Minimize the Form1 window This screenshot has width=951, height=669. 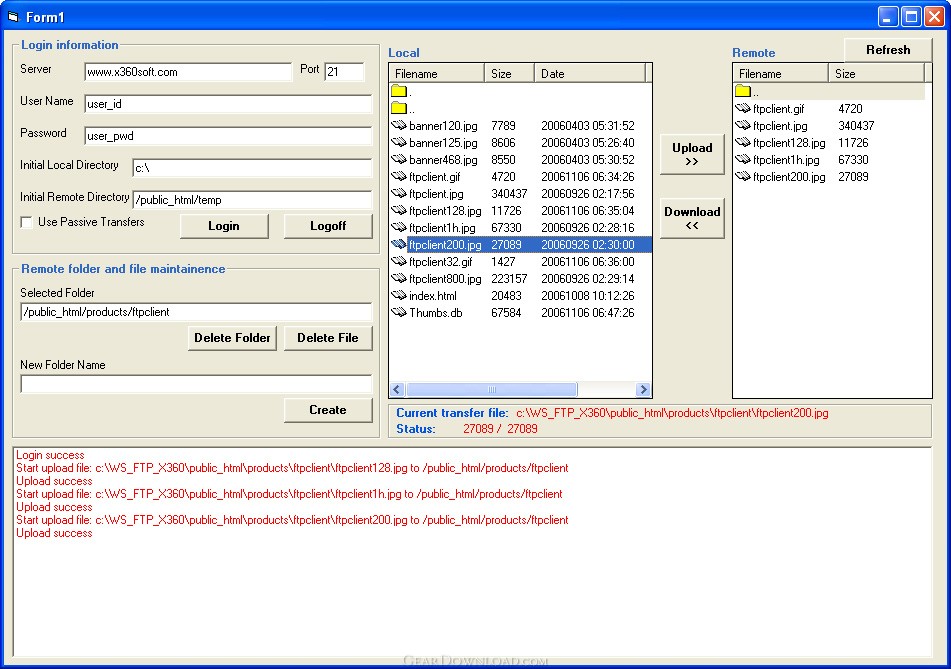click(x=887, y=16)
